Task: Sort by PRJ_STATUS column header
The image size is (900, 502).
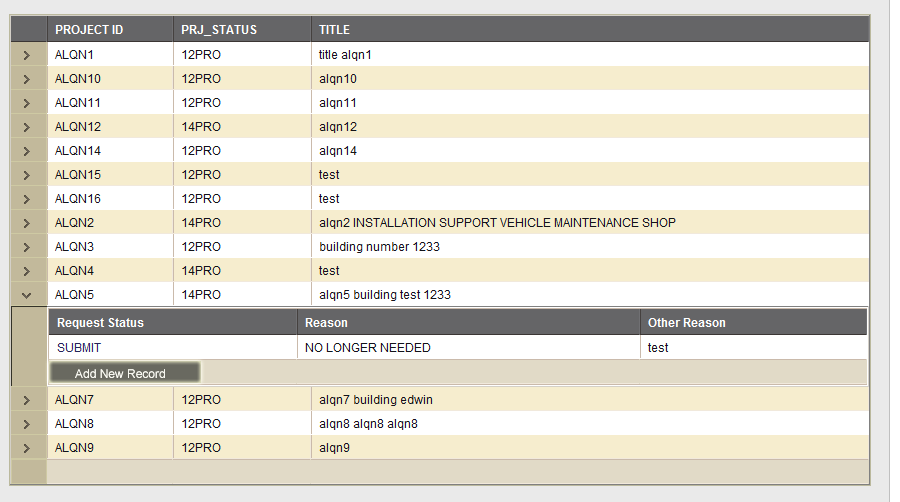Action: tap(219, 30)
